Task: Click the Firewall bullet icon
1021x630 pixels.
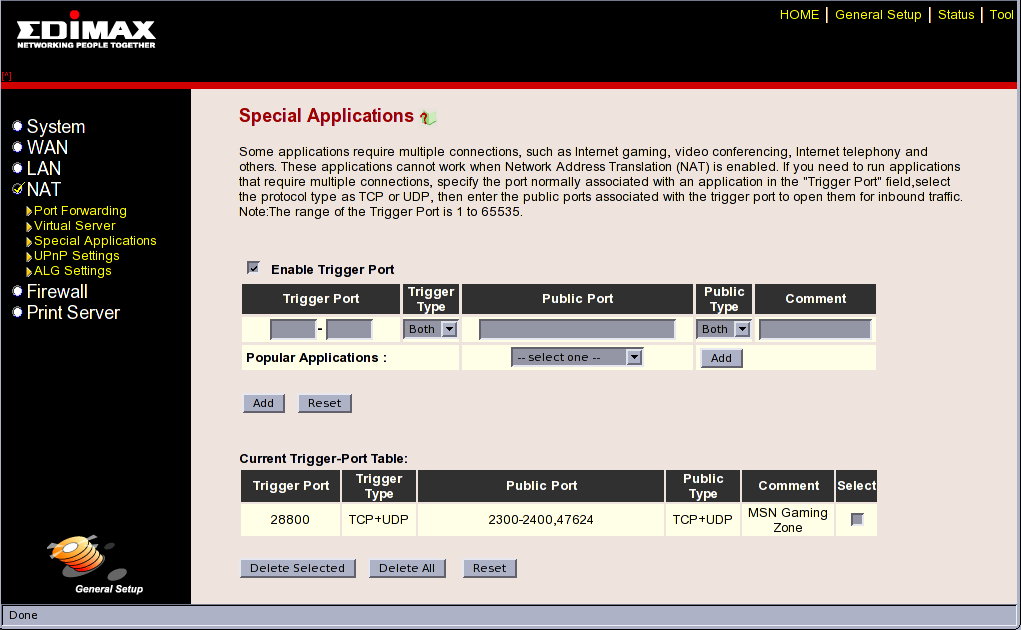Action: click(x=17, y=292)
